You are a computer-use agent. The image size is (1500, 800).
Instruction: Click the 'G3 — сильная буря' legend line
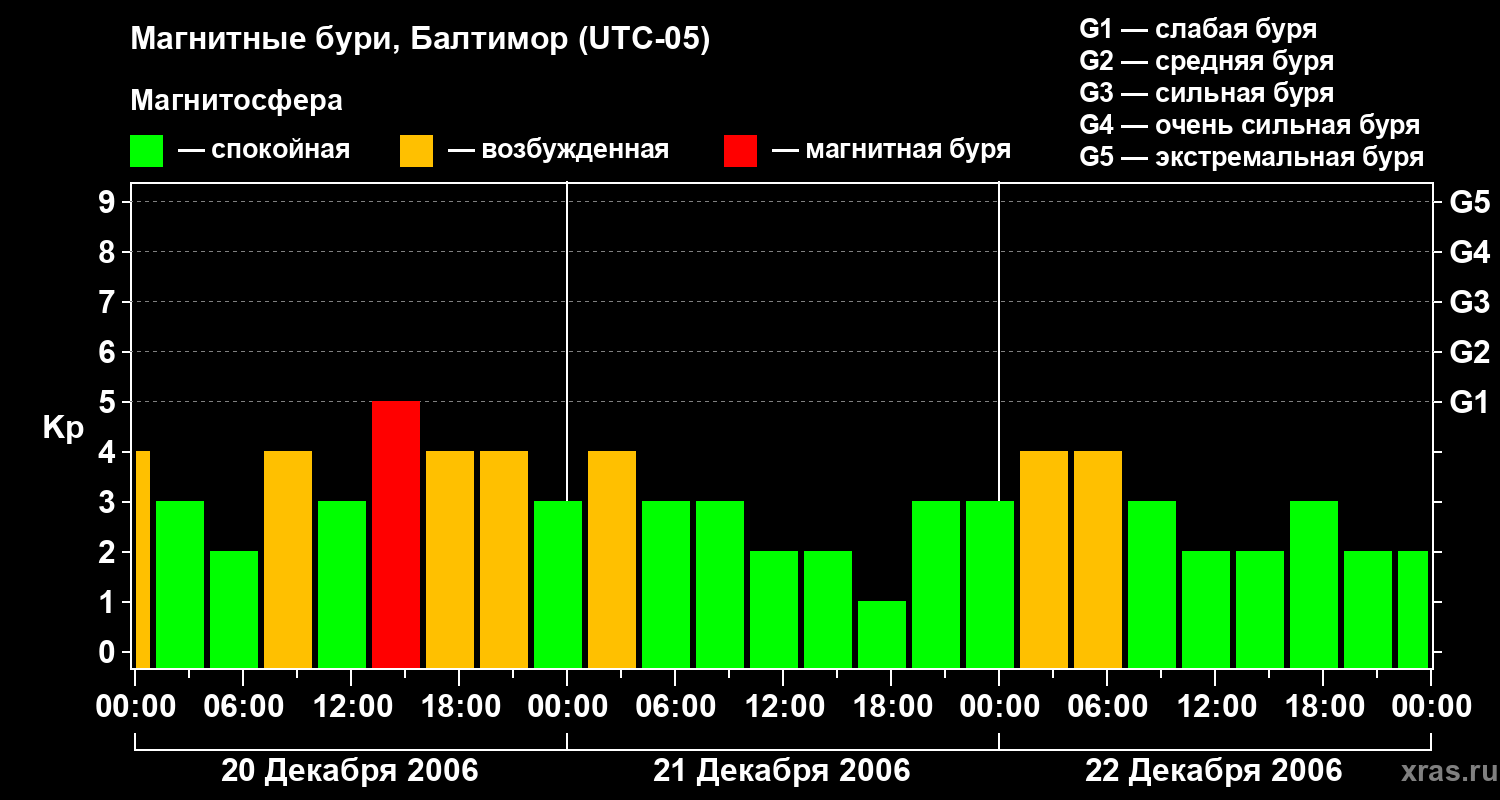click(1206, 93)
